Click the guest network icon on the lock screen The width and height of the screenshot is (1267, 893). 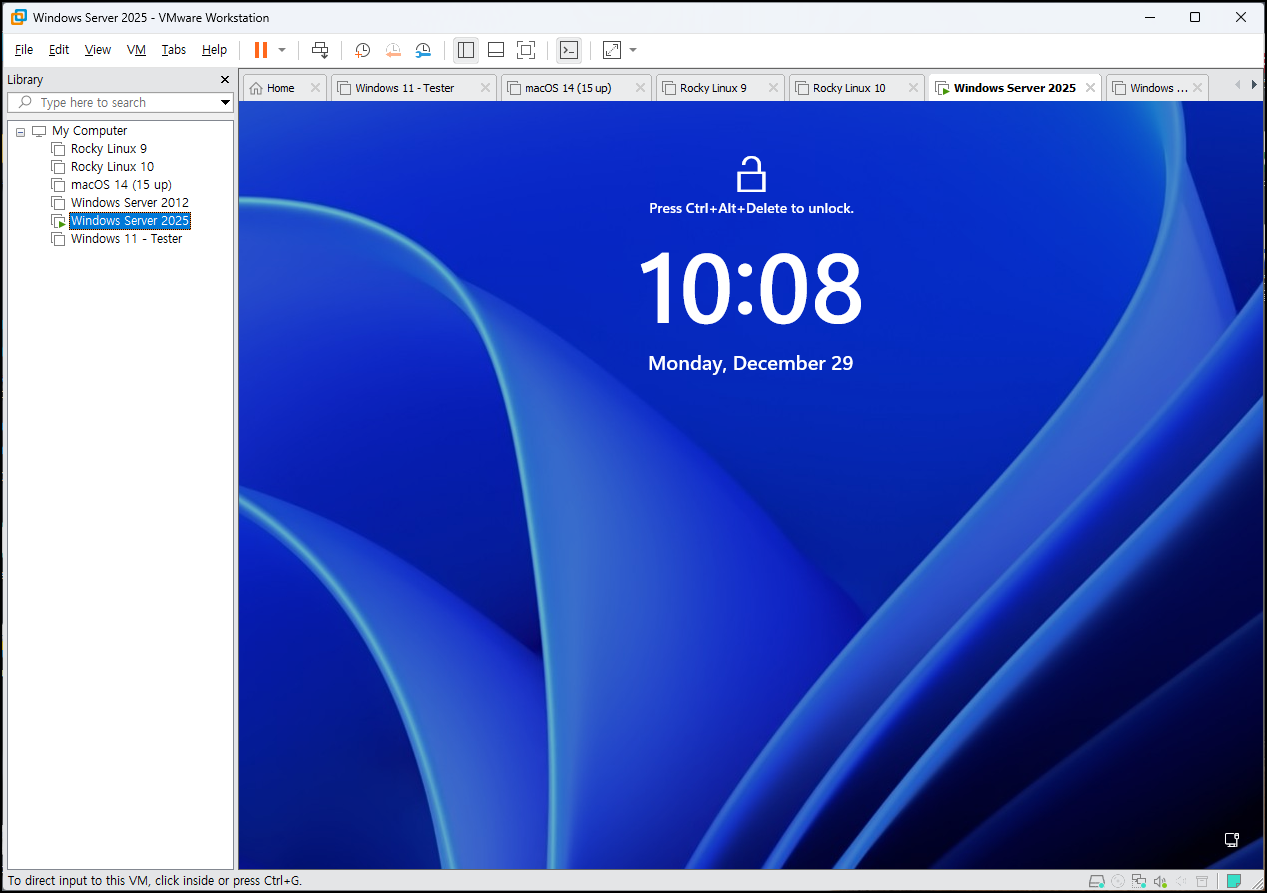(1232, 840)
